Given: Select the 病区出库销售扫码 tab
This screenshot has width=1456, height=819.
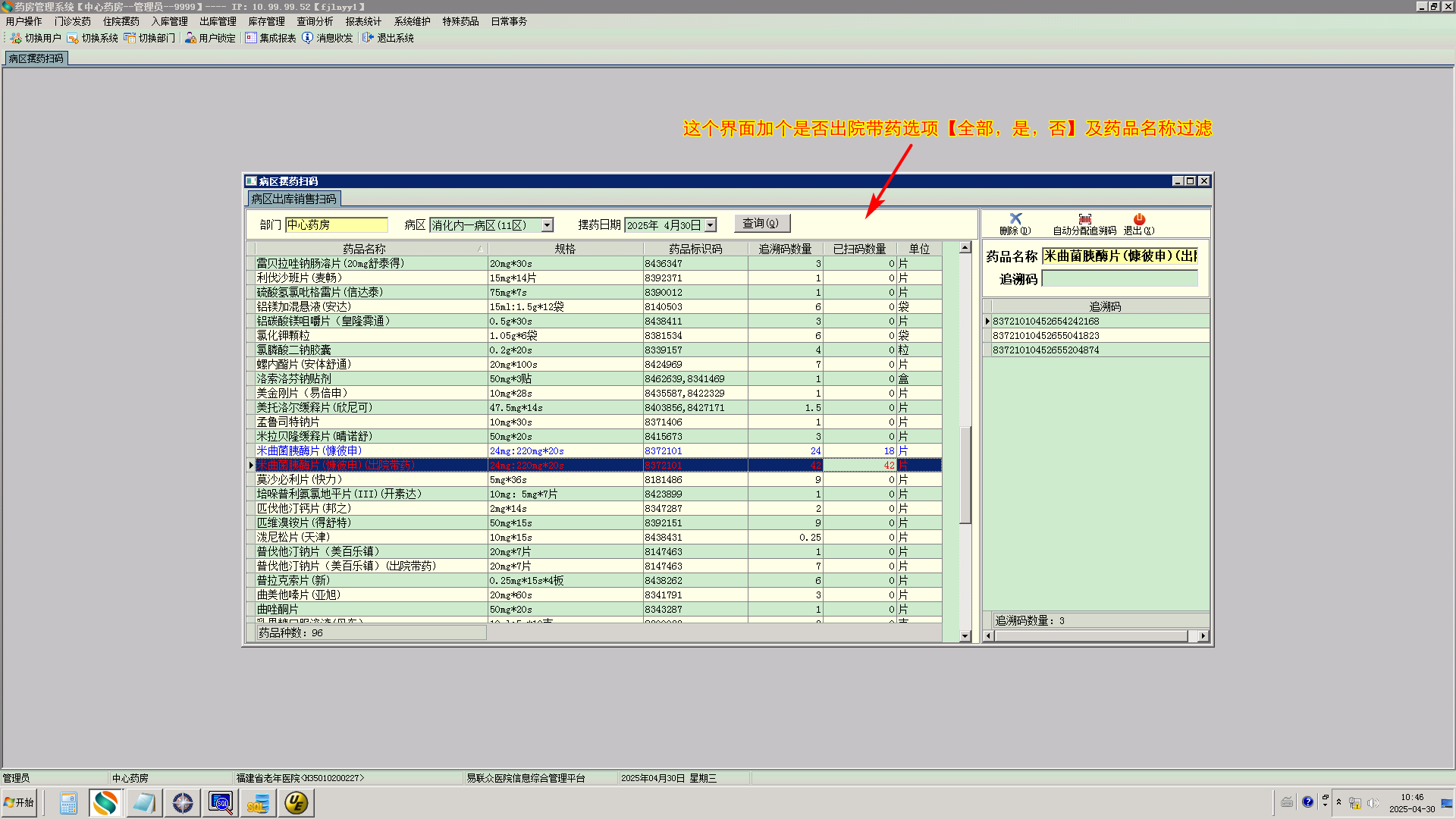Looking at the screenshot, I should coord(293,199).
